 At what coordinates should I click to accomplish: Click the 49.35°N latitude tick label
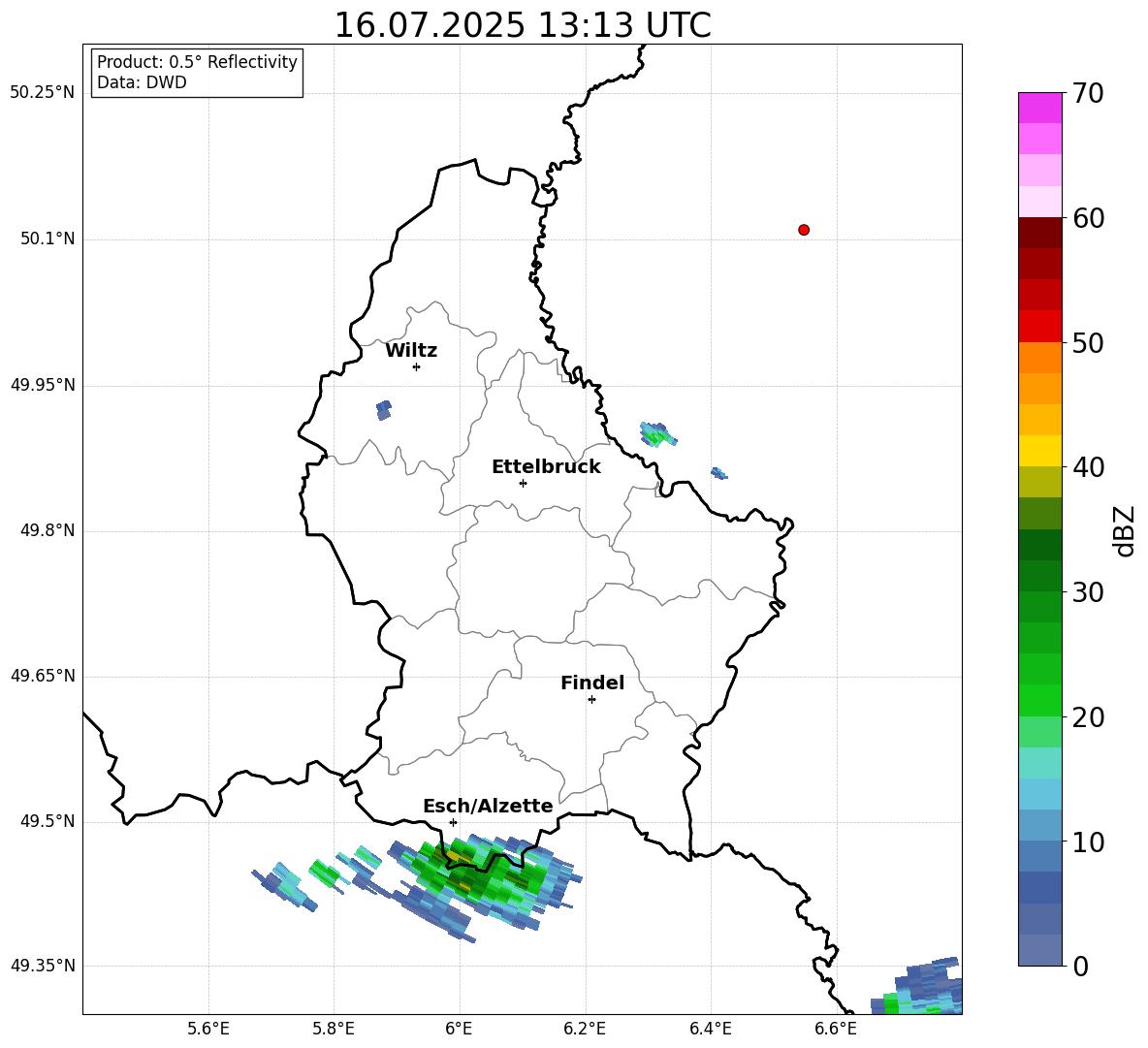(x=43, y=966)
